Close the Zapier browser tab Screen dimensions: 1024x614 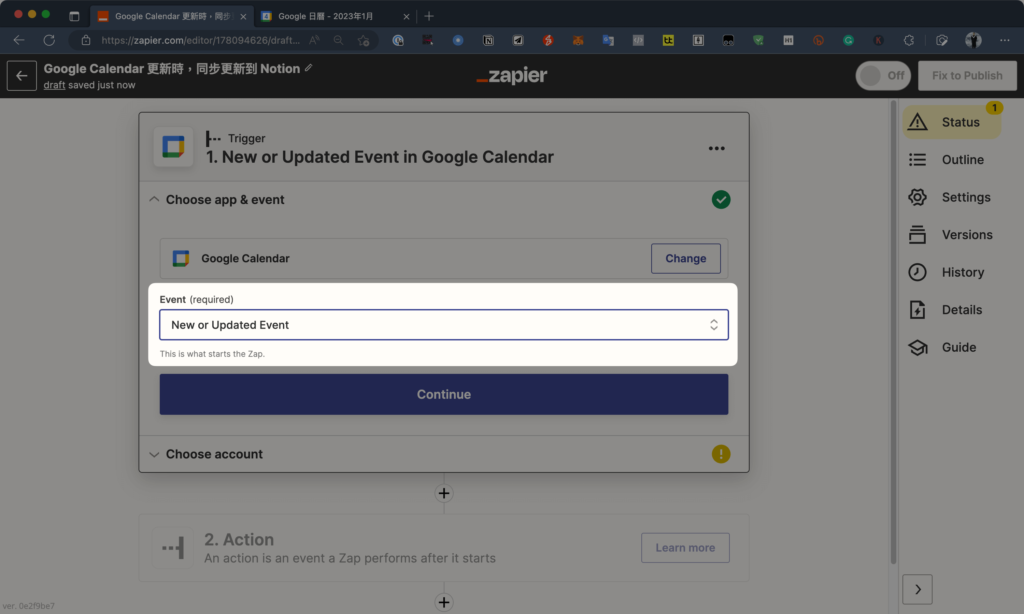tap(243, 16)
